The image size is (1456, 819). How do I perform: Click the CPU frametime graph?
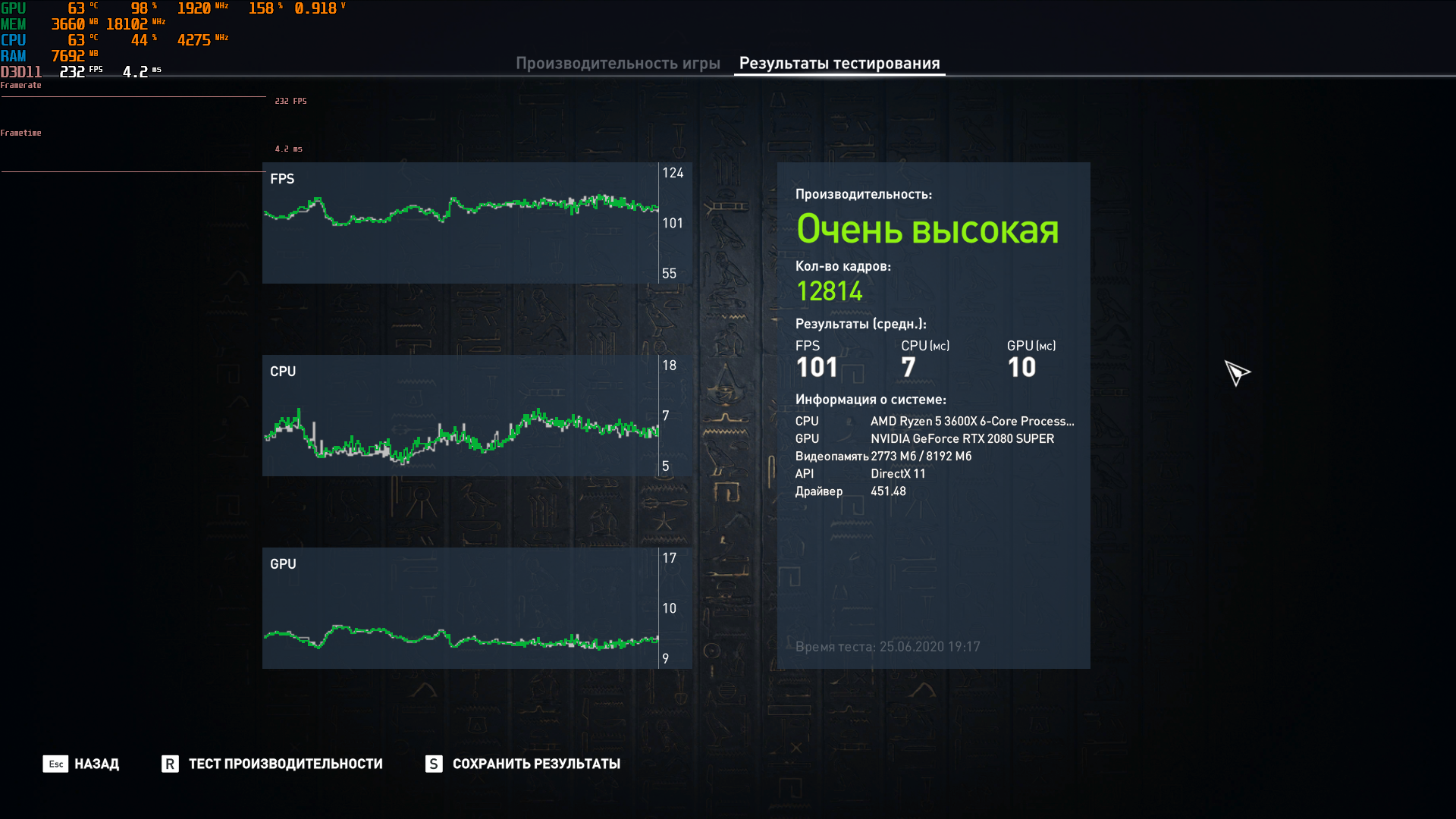pyautogui.click(x=460, y=416)
